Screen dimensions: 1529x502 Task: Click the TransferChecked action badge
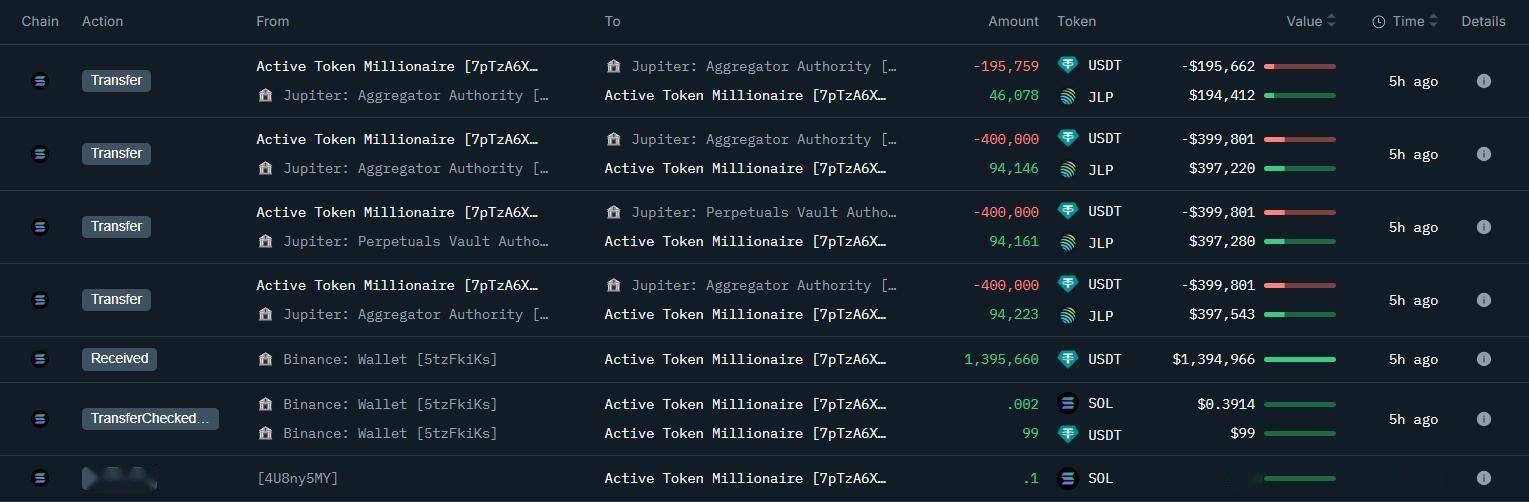pos(150,419)
